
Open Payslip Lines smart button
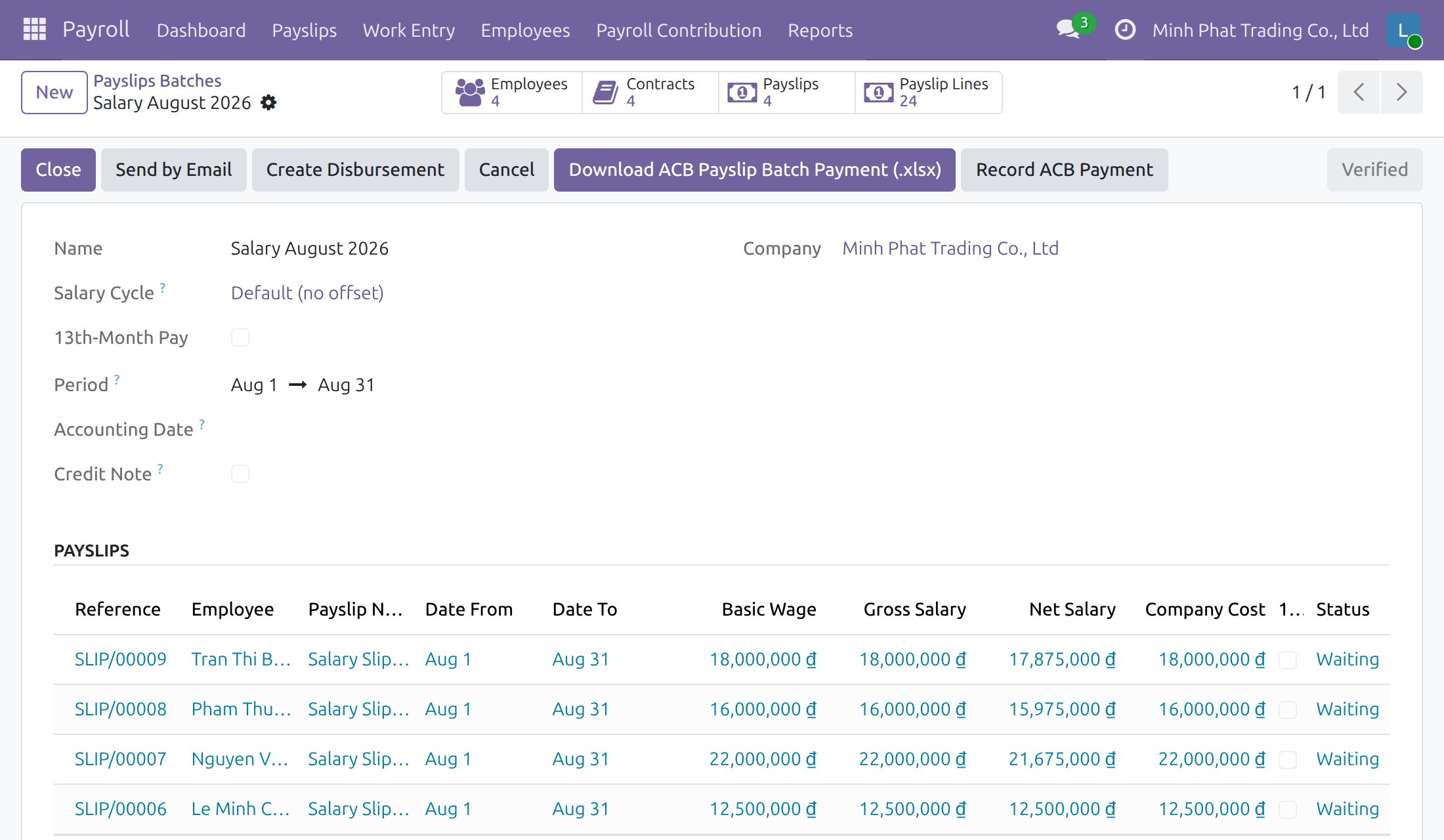(x=928, y=93)
